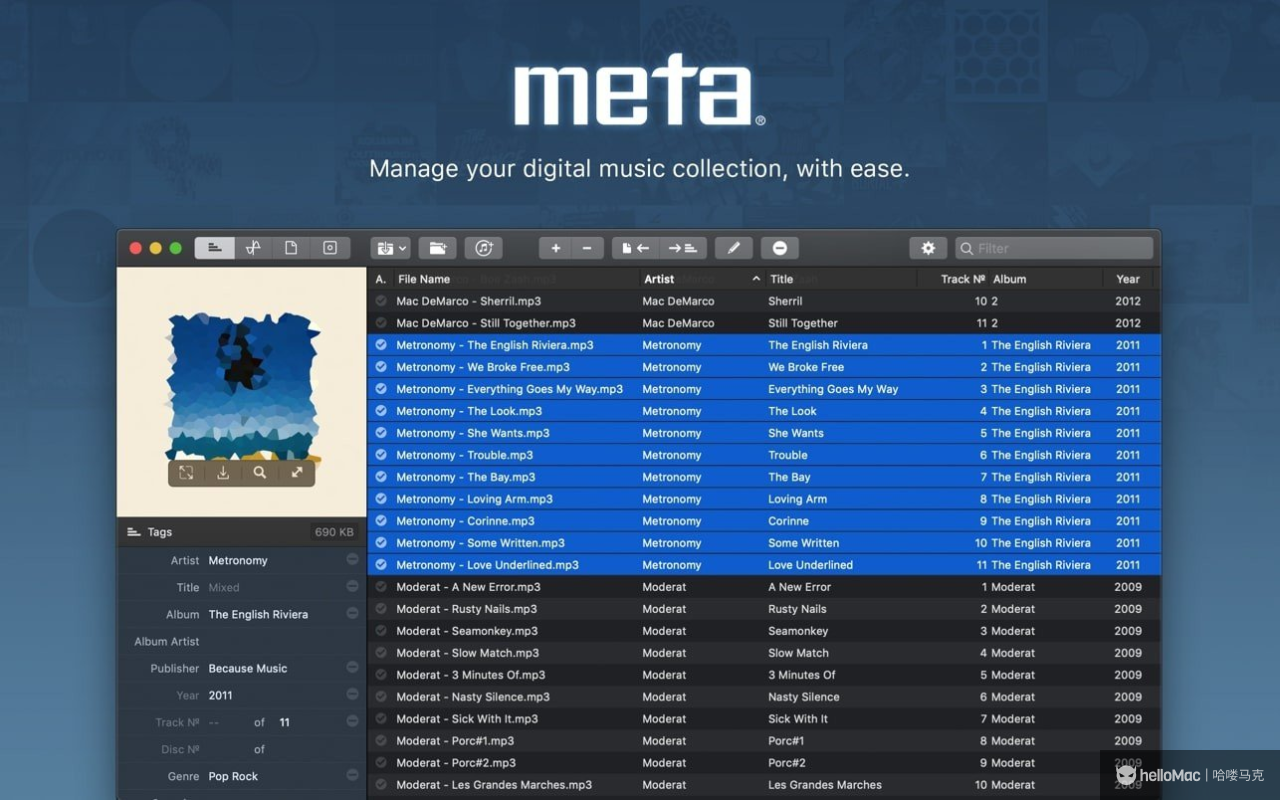
Task: Uncheck Metronomy - Love Underlined.mp3
Action: point(381,565)
